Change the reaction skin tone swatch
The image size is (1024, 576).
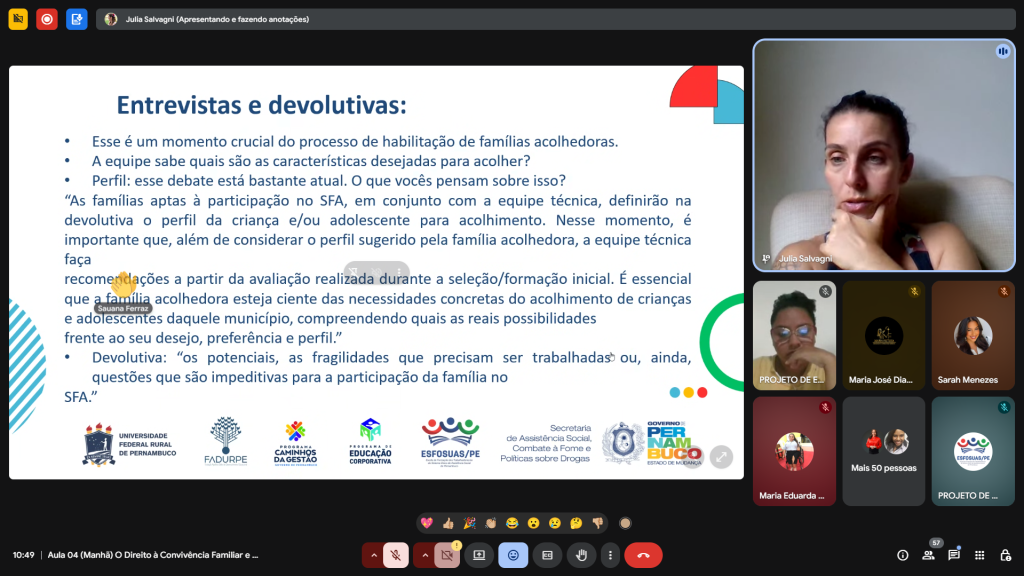[625, 522]
